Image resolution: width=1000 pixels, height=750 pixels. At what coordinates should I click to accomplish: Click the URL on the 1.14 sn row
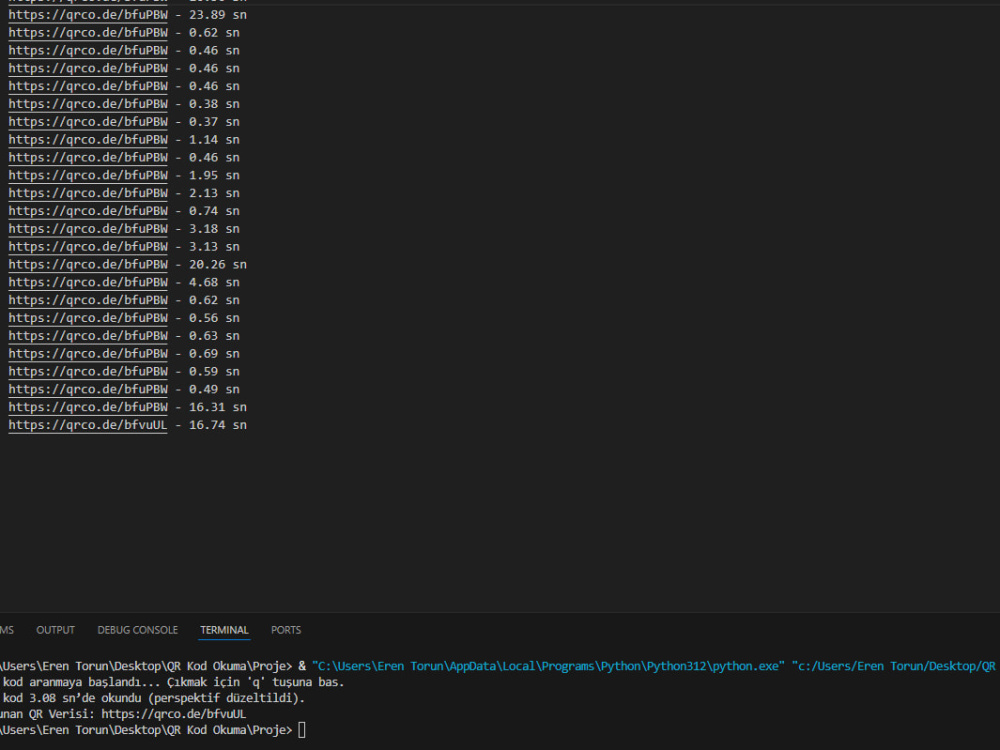[x=88, y=140]
